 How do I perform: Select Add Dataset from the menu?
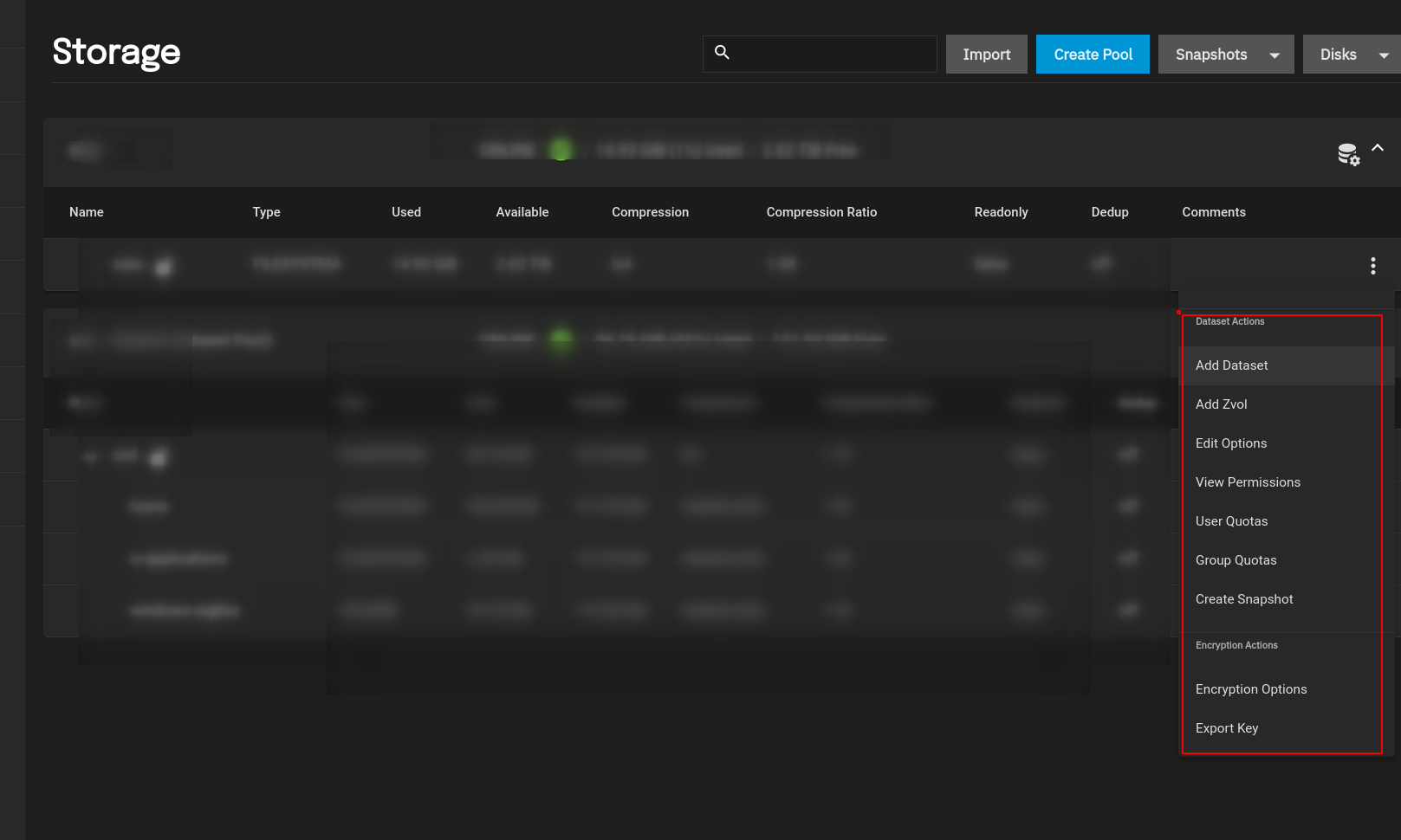(x=1287, y=365)
